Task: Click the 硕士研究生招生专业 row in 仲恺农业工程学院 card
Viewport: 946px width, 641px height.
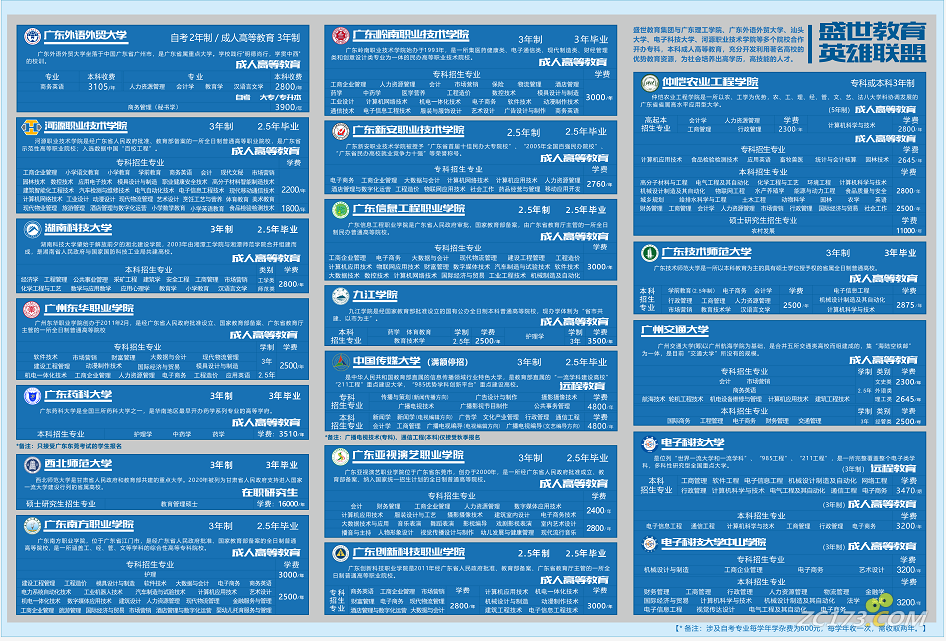Action: tap(763, 221)
